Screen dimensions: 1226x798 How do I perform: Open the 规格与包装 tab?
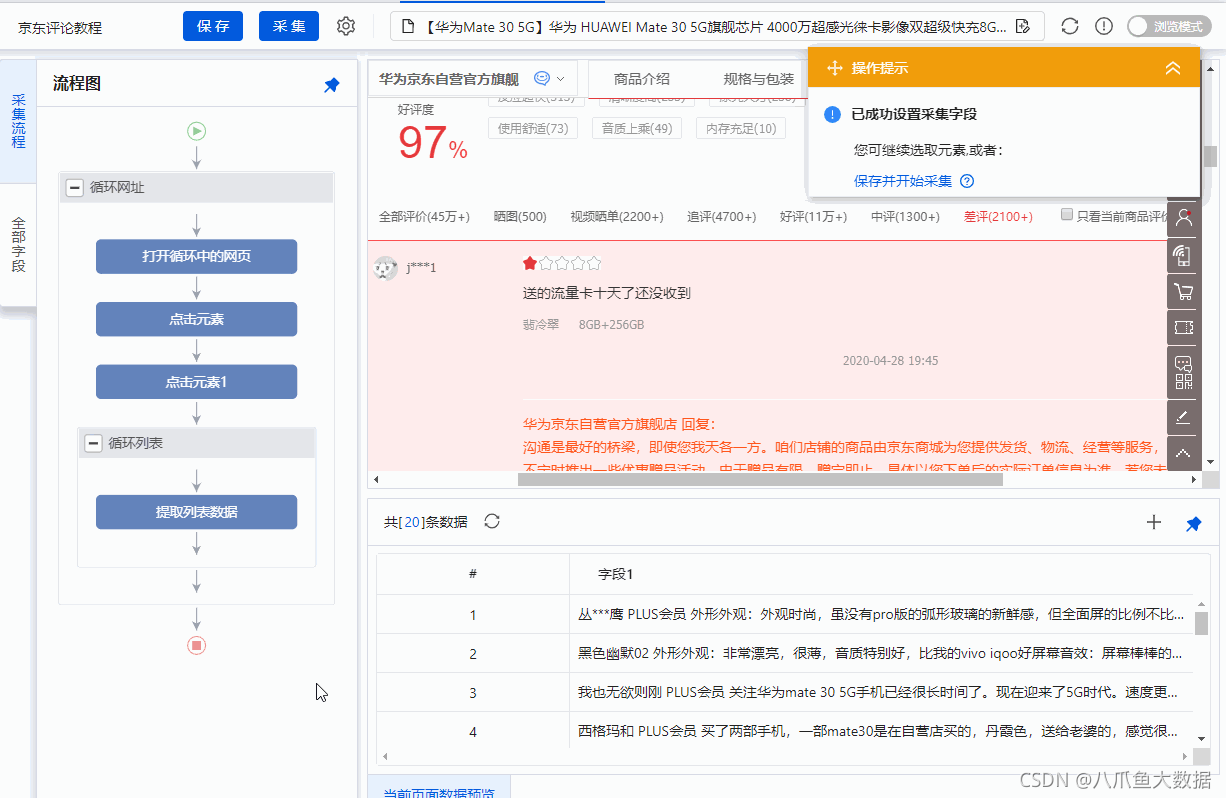[x=759, y=79]
